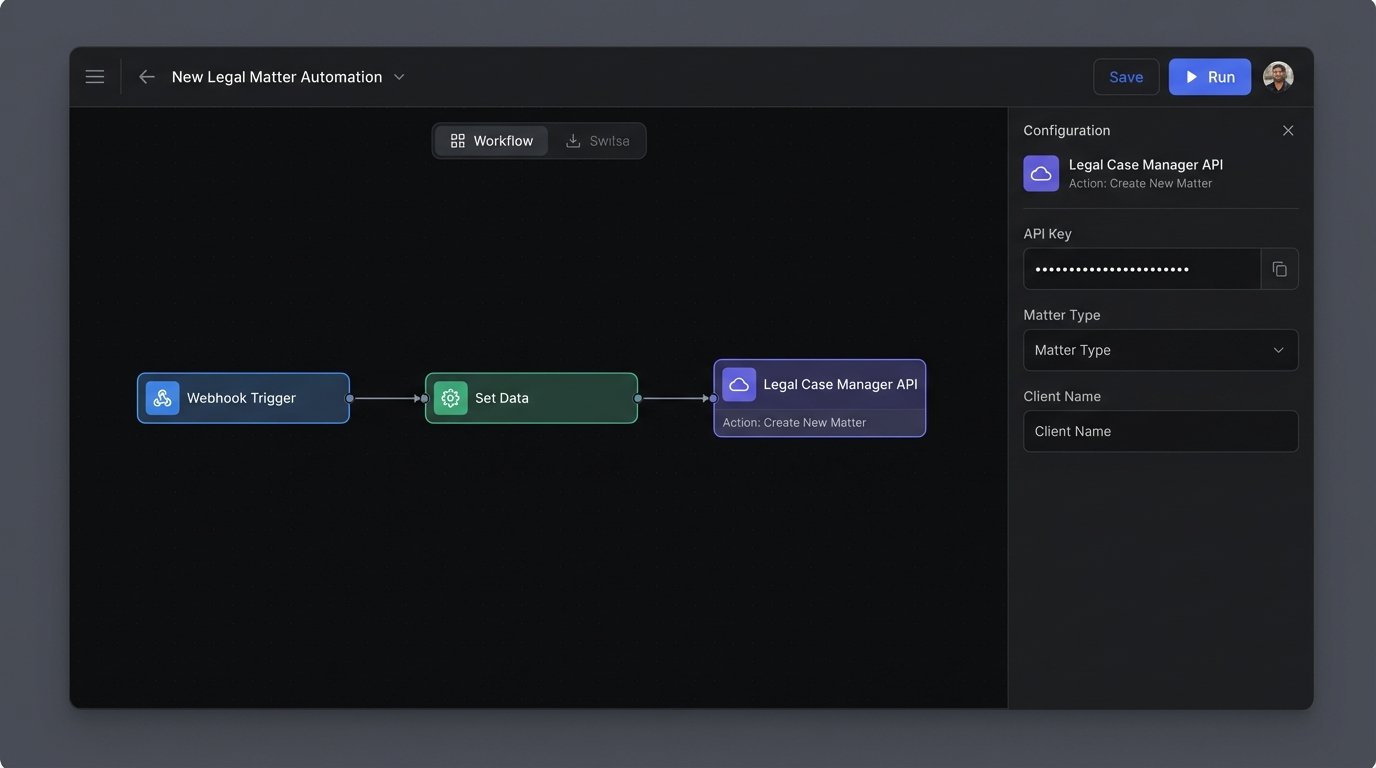
Task: Switch to the Workflow tab
Action: tap(491, 141)
